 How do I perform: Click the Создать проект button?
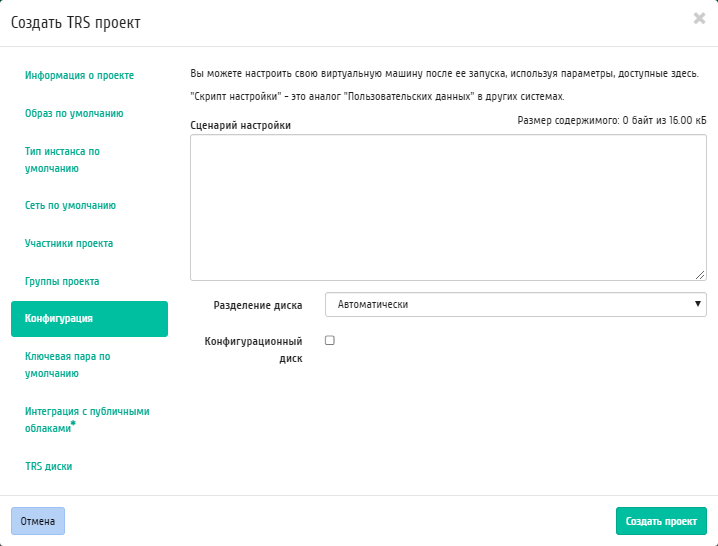click(x=661, y=521)
